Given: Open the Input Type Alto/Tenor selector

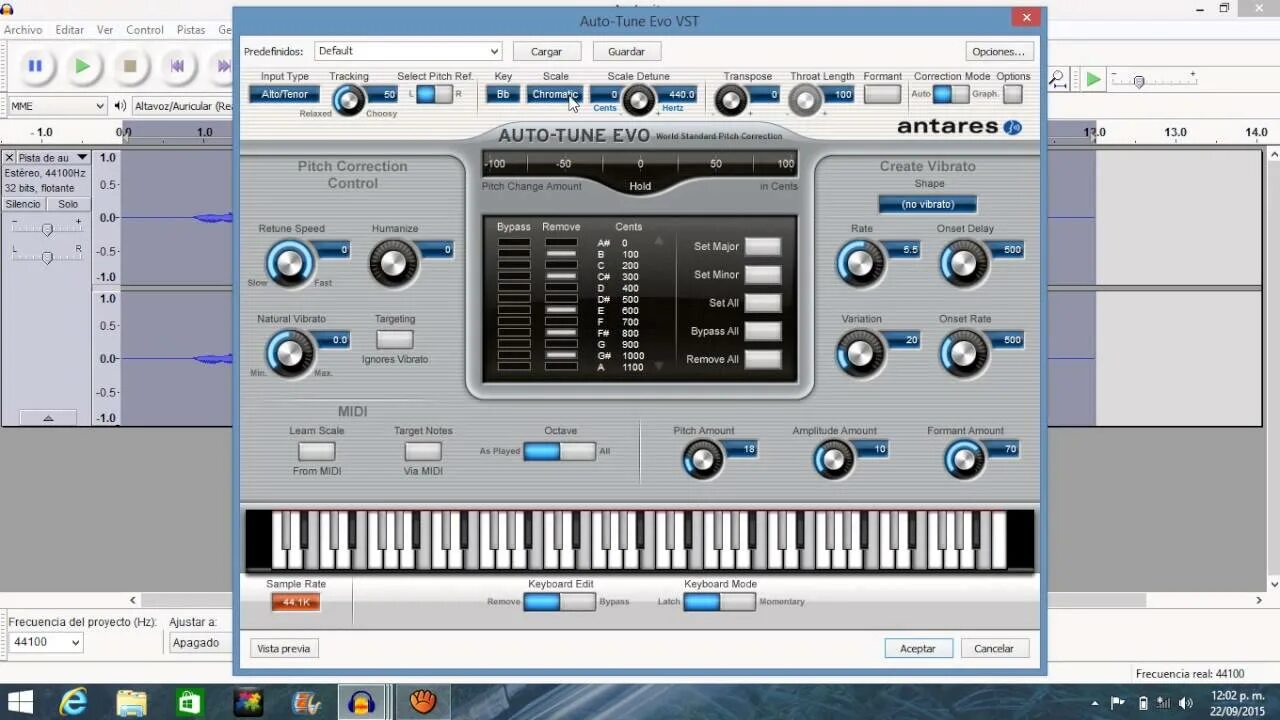Looking at the screenshot, I should (285, 94).
